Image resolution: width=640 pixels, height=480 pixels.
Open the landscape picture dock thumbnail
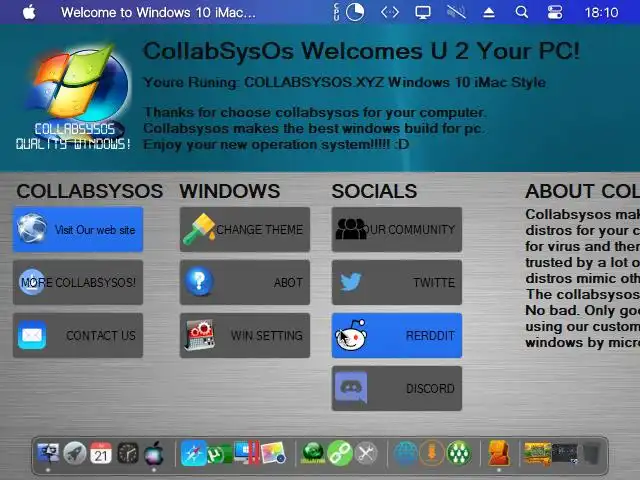pos(538,453)
